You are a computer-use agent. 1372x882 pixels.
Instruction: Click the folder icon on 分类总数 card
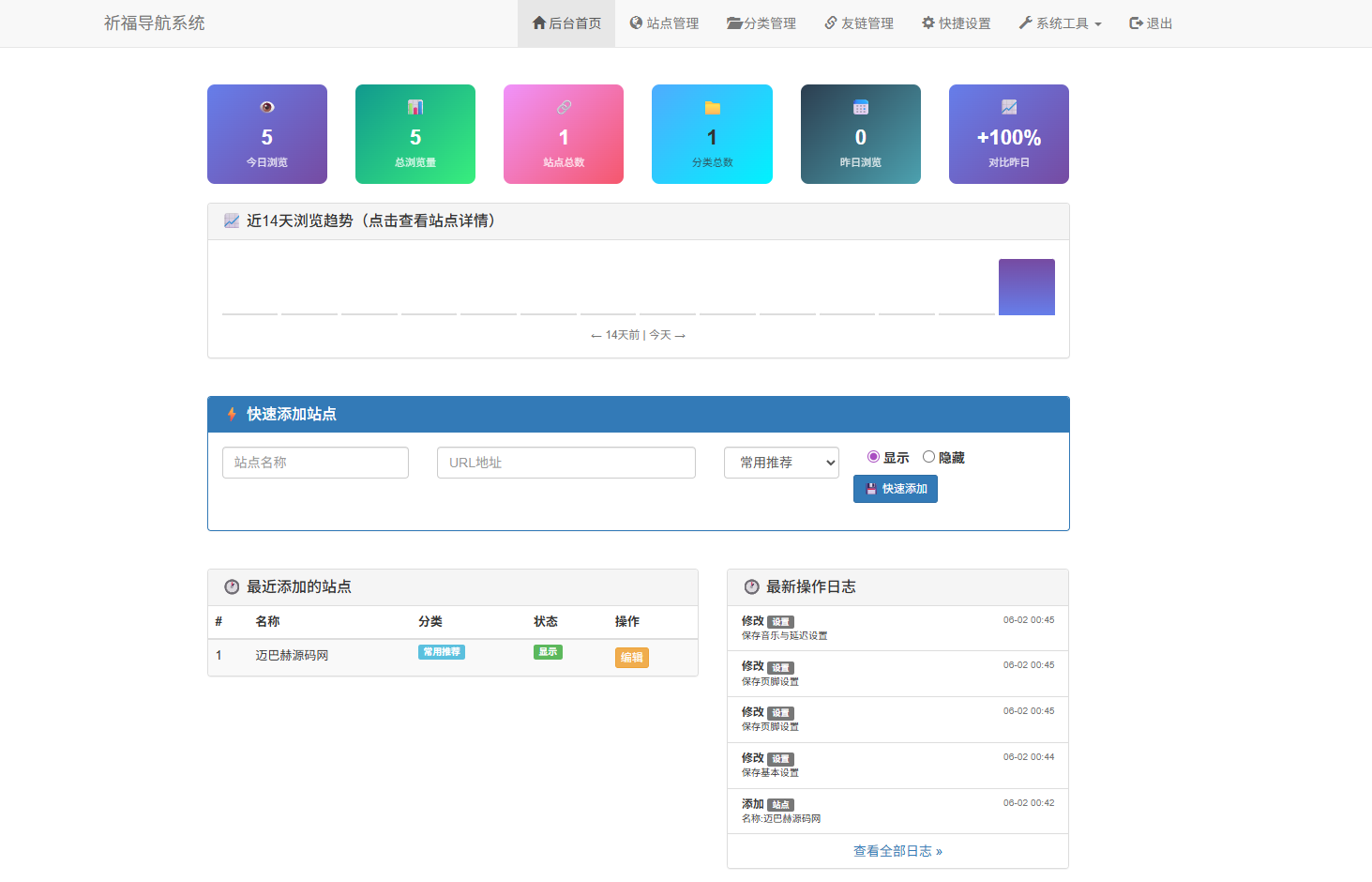713,108
